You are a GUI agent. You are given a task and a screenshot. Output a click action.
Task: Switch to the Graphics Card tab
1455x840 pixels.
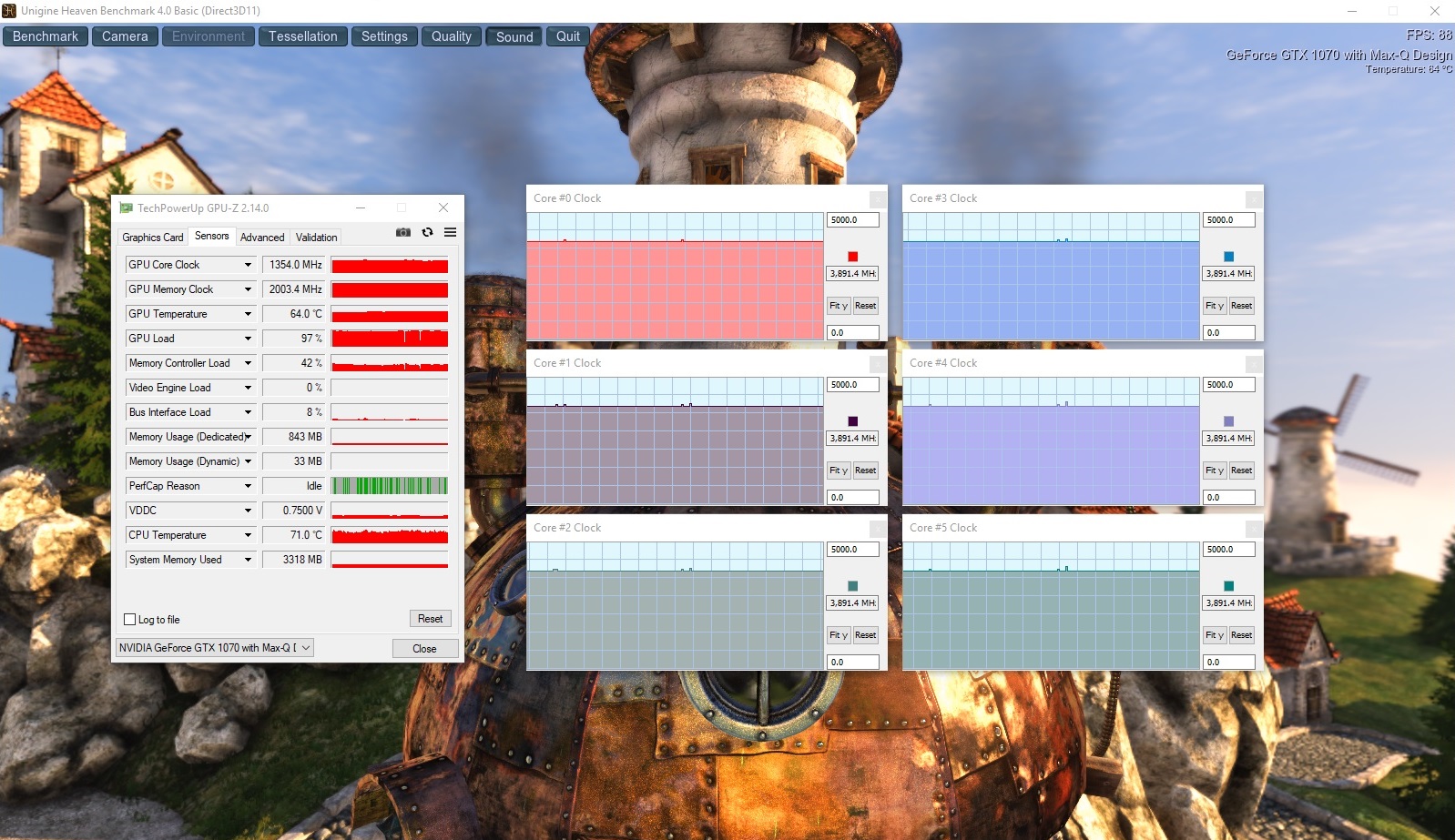(153, 238)
